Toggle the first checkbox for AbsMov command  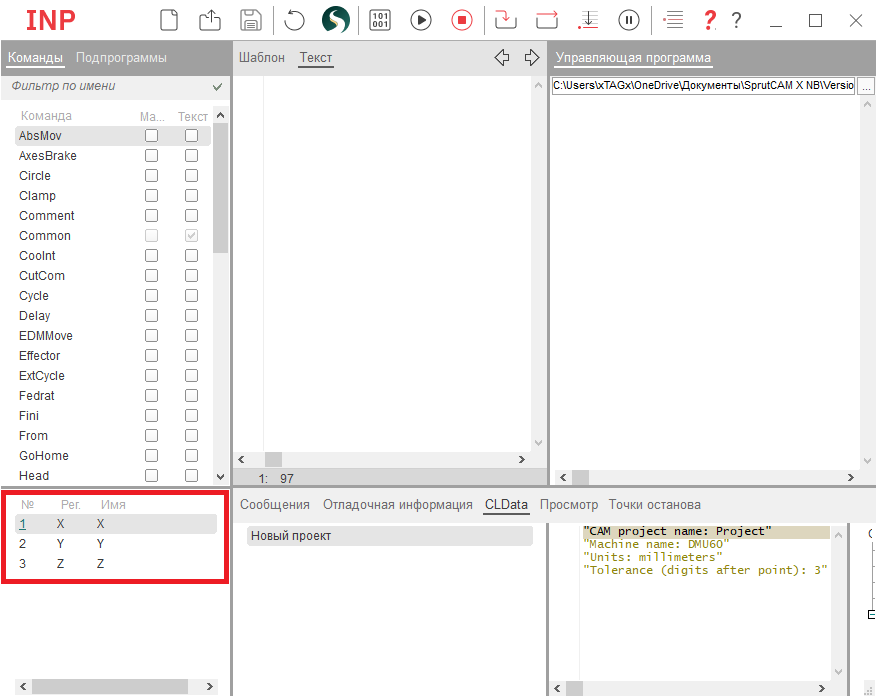click(x=151, y=136)
